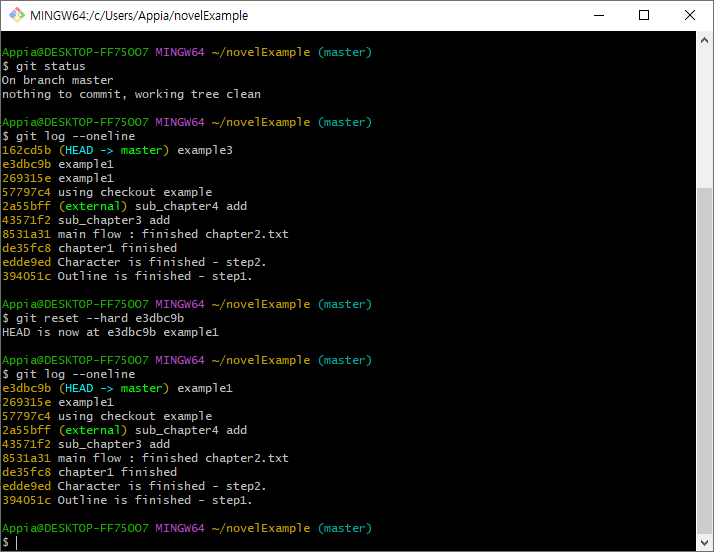Viewport: 714px width, 552px height.
Task: Click the 'git status' command line
Action: (44, 66)
